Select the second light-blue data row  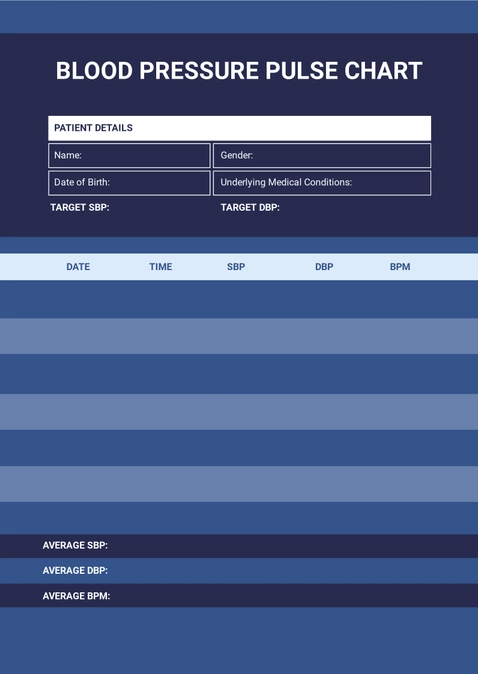239,412
